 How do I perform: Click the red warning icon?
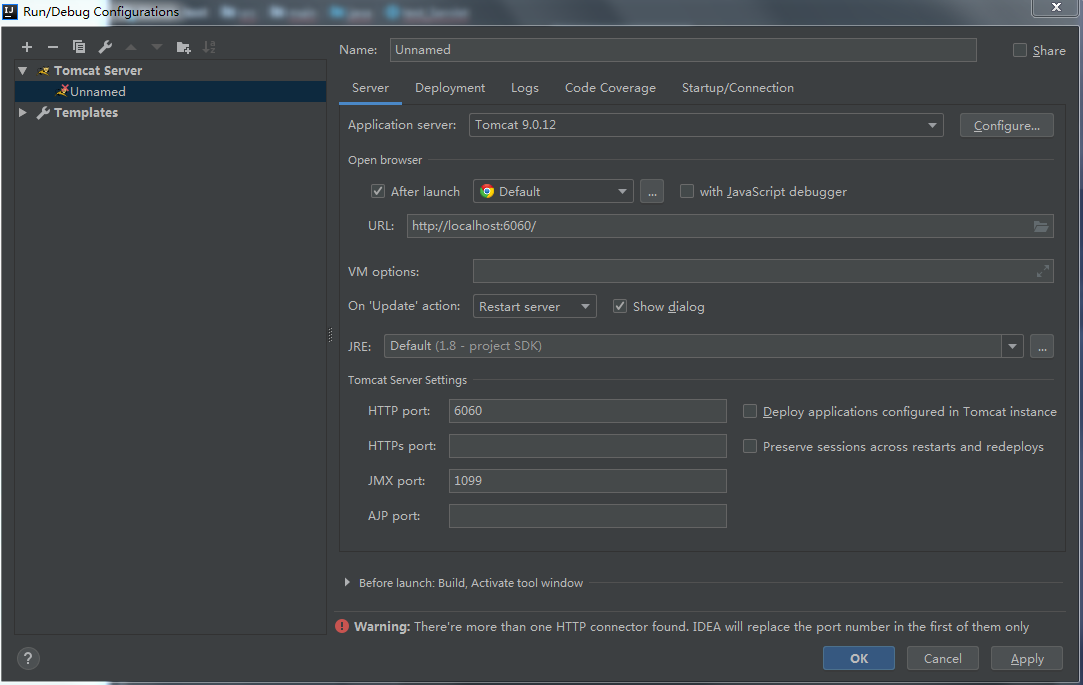342,626
